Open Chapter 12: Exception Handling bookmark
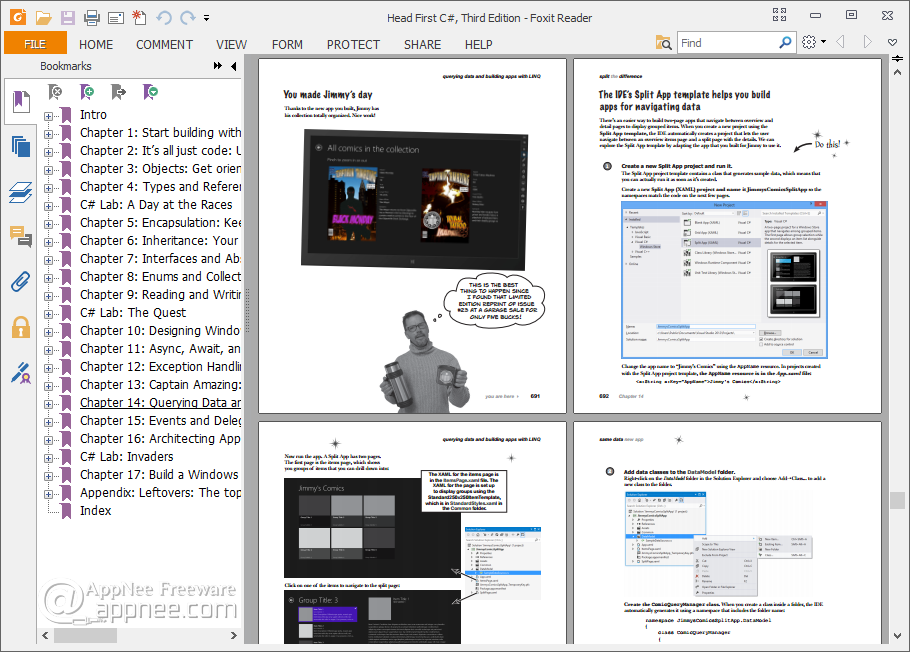The width and height of the screenshot is (910, 652). click(x=160, y=366)
